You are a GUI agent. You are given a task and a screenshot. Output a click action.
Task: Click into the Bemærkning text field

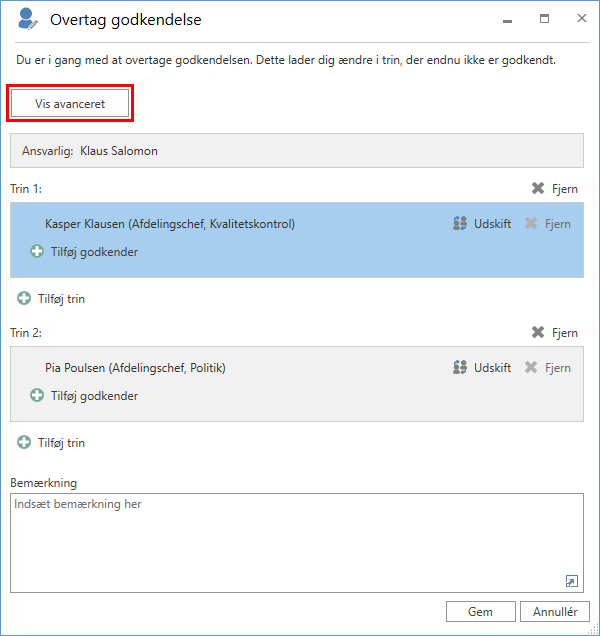[297, 543]
